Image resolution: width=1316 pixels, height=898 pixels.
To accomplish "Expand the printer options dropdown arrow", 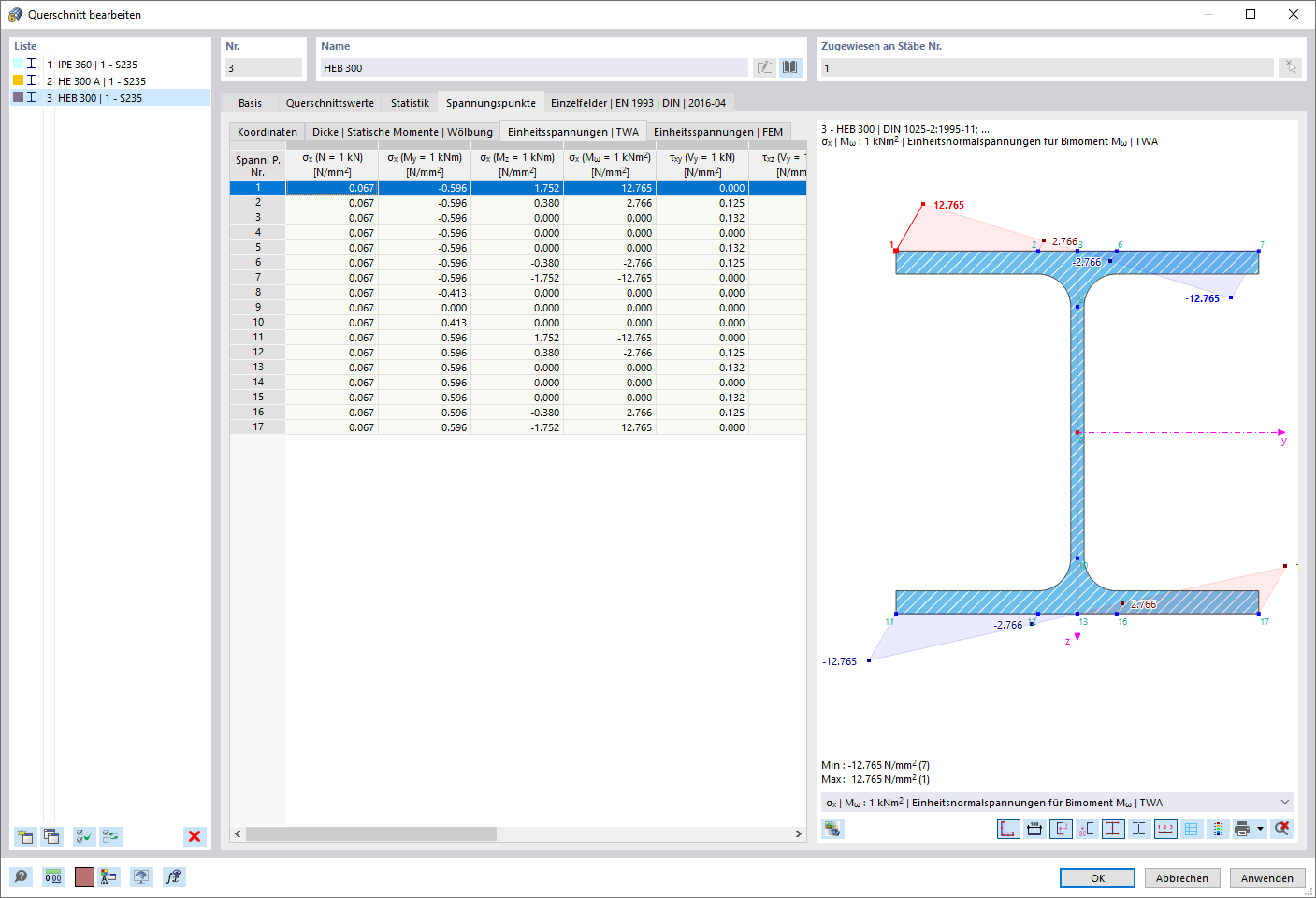I will pos(1260,829).
